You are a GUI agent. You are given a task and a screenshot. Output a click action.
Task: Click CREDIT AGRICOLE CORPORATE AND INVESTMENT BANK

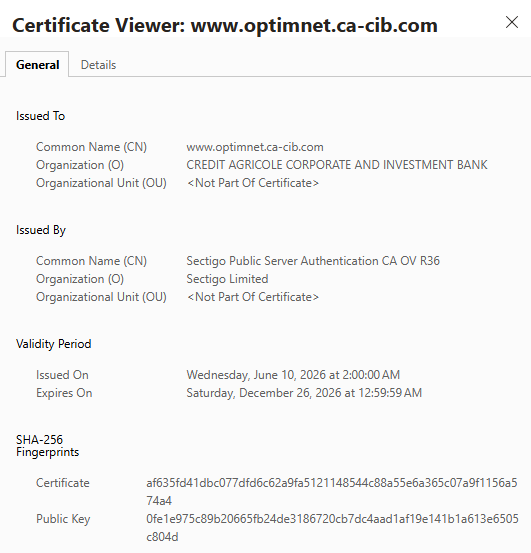[x=337, y=165]
